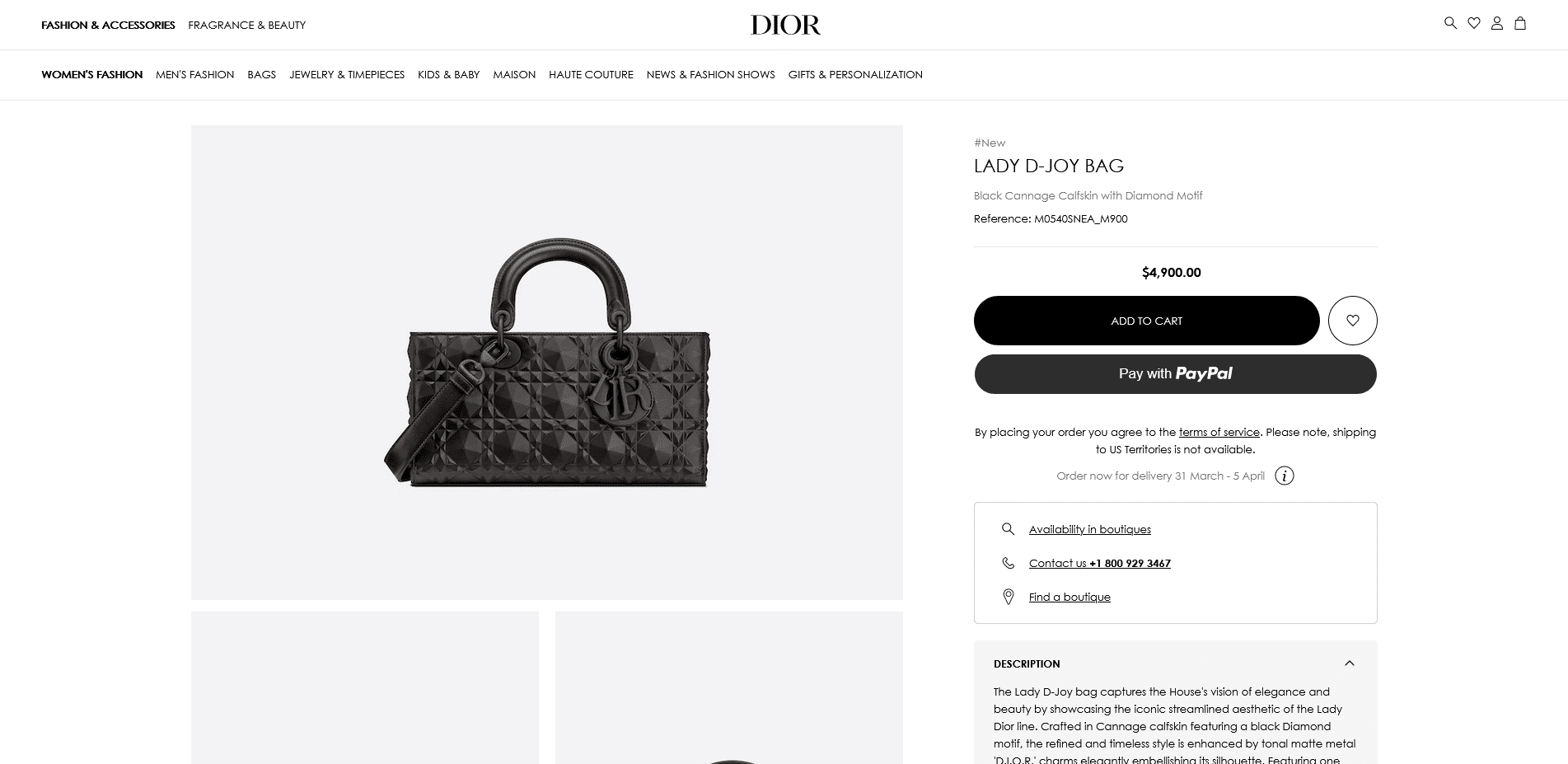Screen dimensions: 1568x764
Task: Open the terms of service link
Action: (1219, 432)
